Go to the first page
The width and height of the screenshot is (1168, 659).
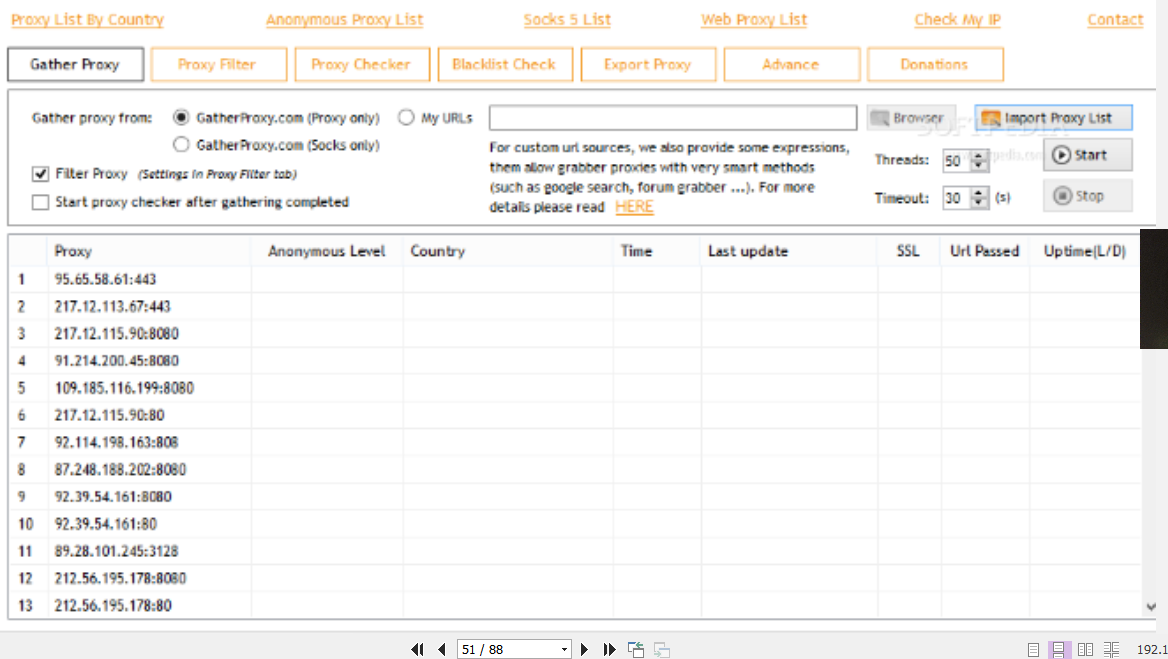[418, 650]
